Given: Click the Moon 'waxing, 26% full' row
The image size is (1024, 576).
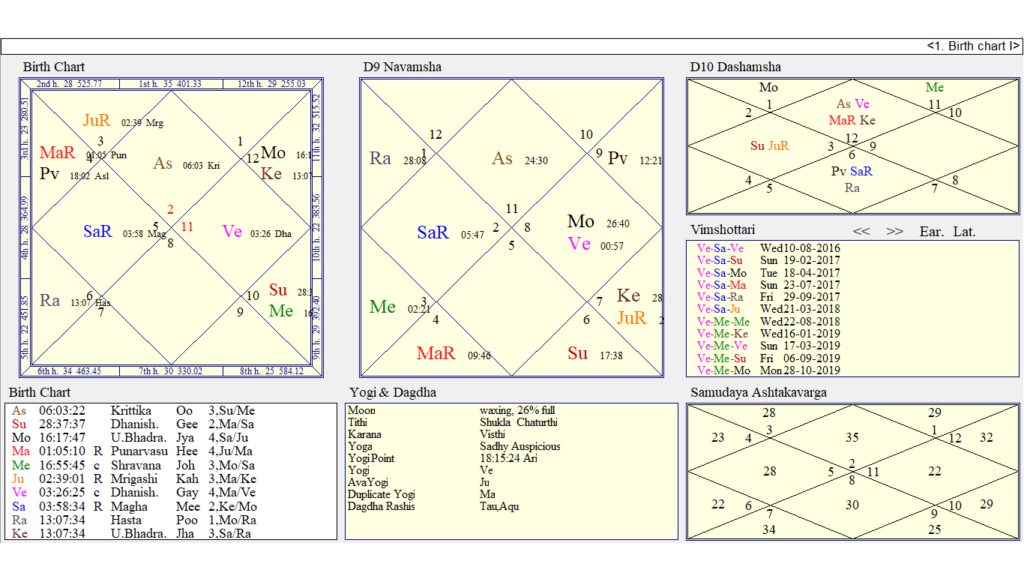Looking at the screenshot, I should [x=451, y=411].
